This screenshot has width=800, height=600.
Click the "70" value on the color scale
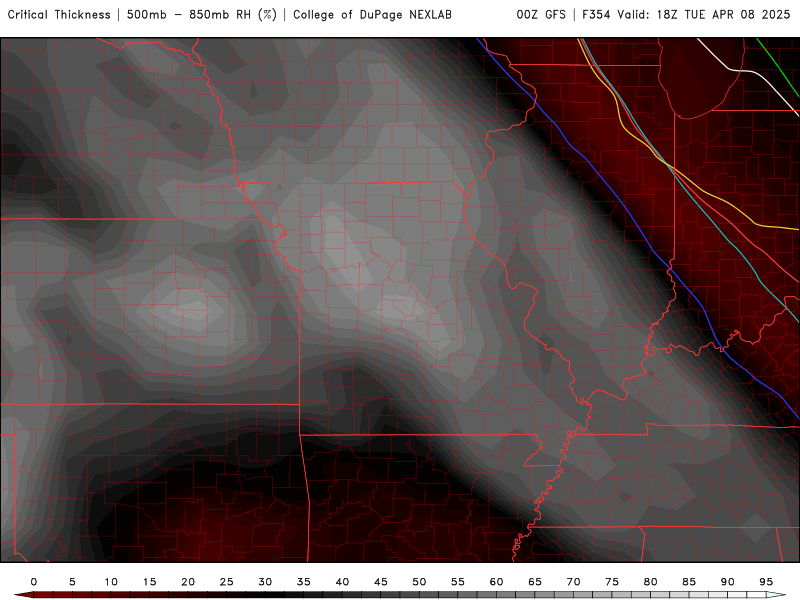(573, 582)
